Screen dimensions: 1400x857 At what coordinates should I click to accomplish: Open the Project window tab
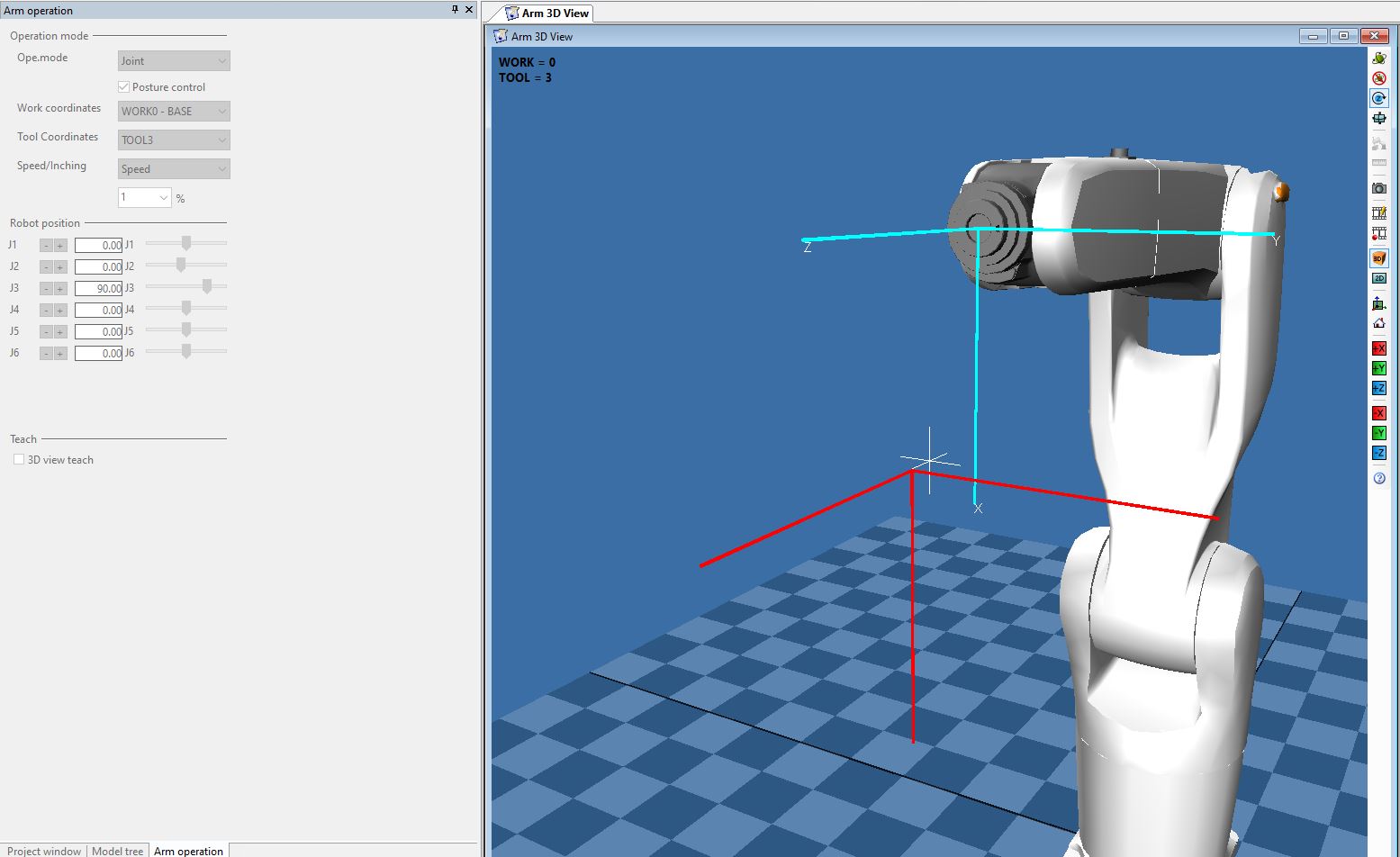43,851
